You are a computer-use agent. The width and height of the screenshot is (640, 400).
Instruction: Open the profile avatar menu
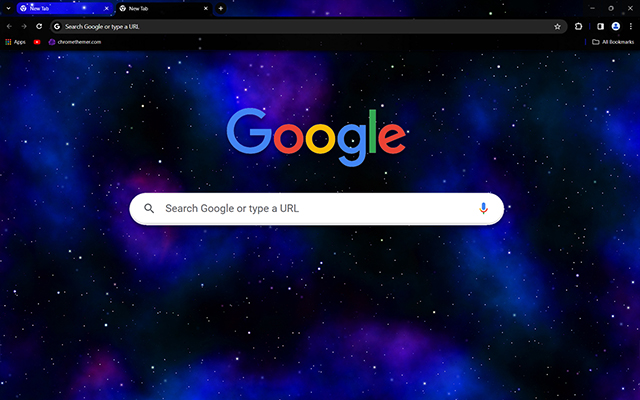[x=616, y=27]
